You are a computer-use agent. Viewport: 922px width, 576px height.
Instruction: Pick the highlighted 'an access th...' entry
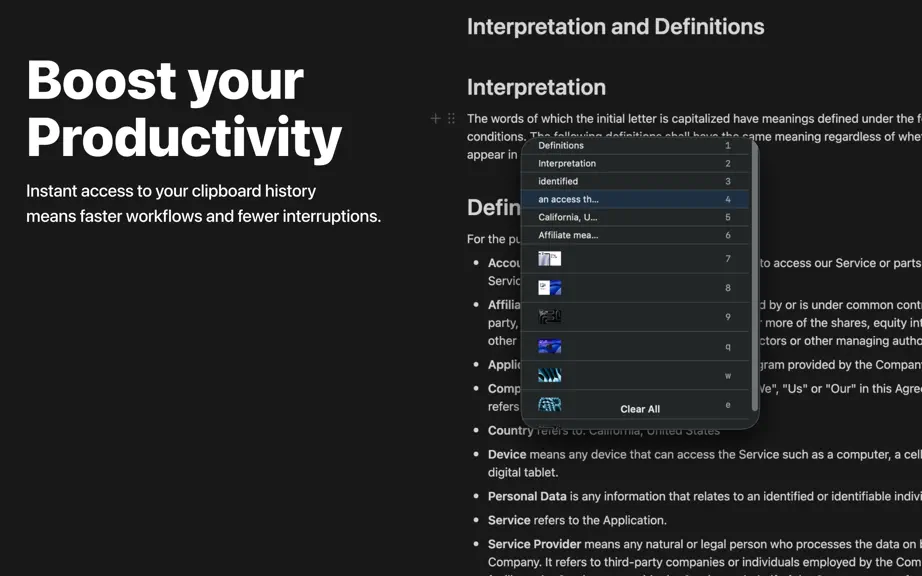click(636, 199)
